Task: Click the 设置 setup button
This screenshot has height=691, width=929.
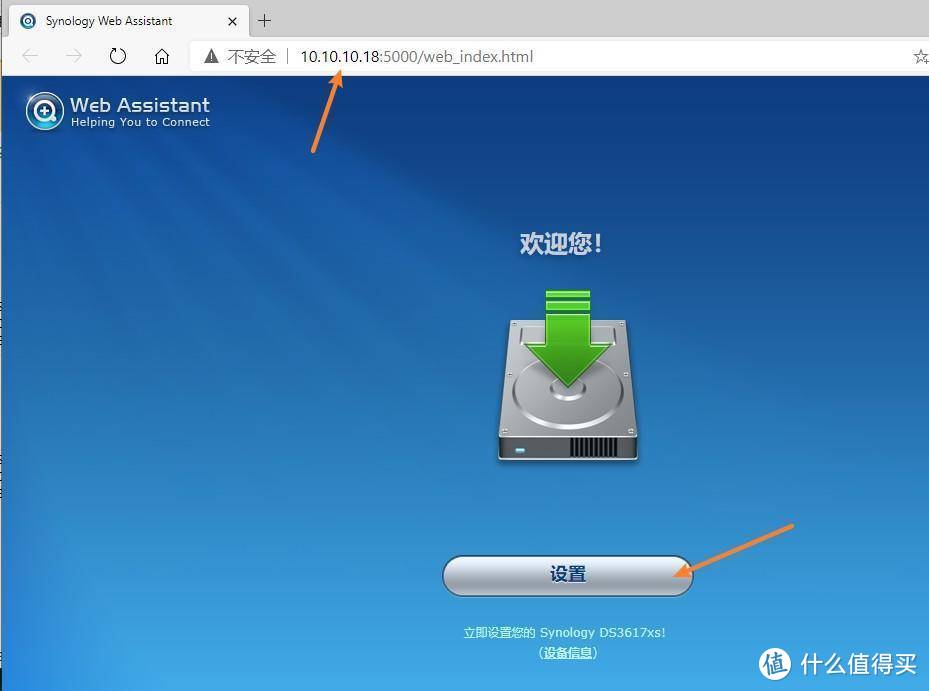Action: pyautogui.click(x=568, y=575)
